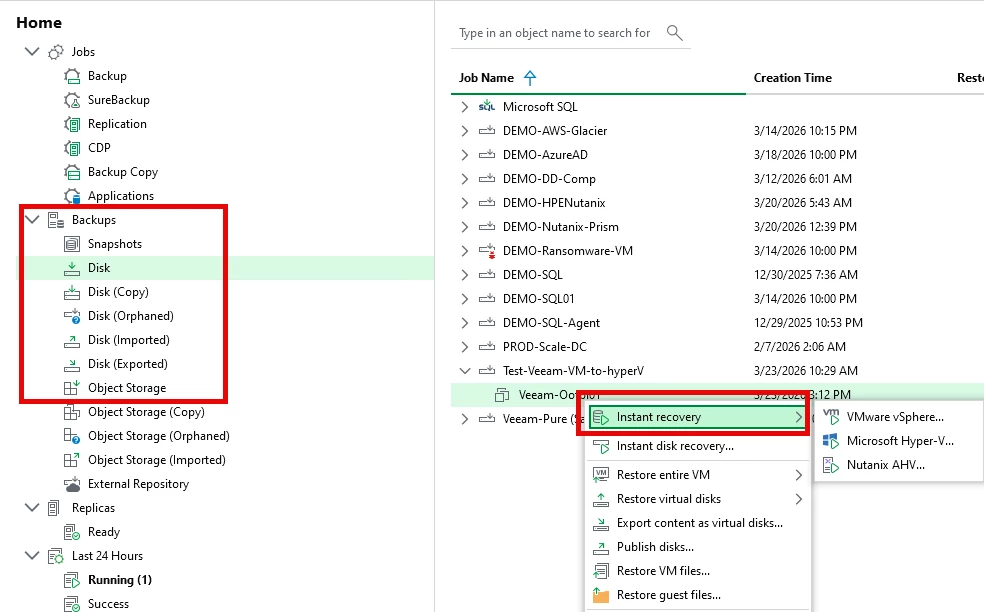Click the Object Storage (Copy) icon
Image resolution: width=984 pixels, height=612 pixels.
pyautogui.click(x=72, y=412)
